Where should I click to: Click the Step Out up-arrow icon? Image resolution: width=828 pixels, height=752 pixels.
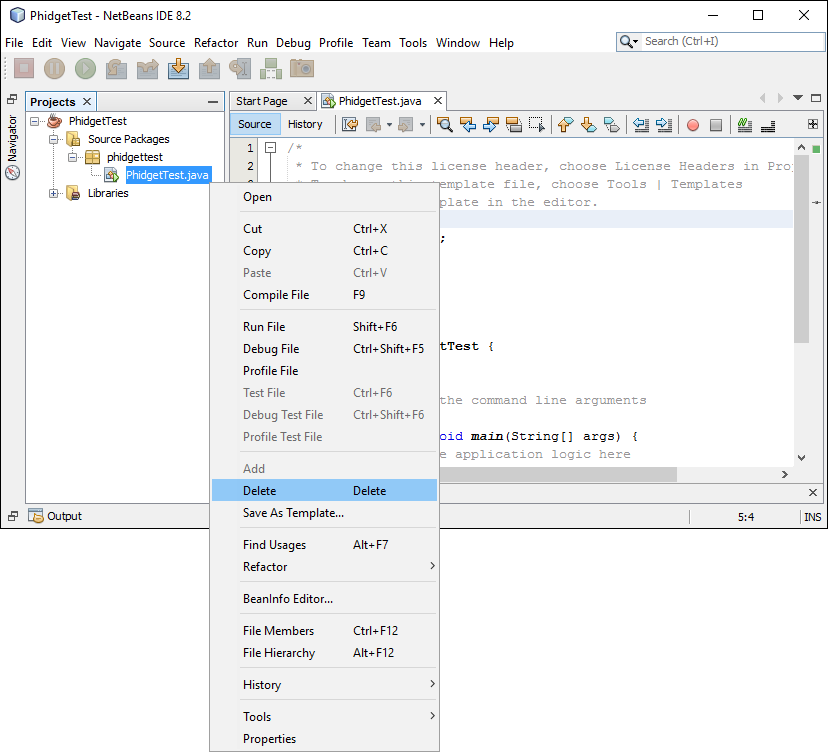(210, 68)
